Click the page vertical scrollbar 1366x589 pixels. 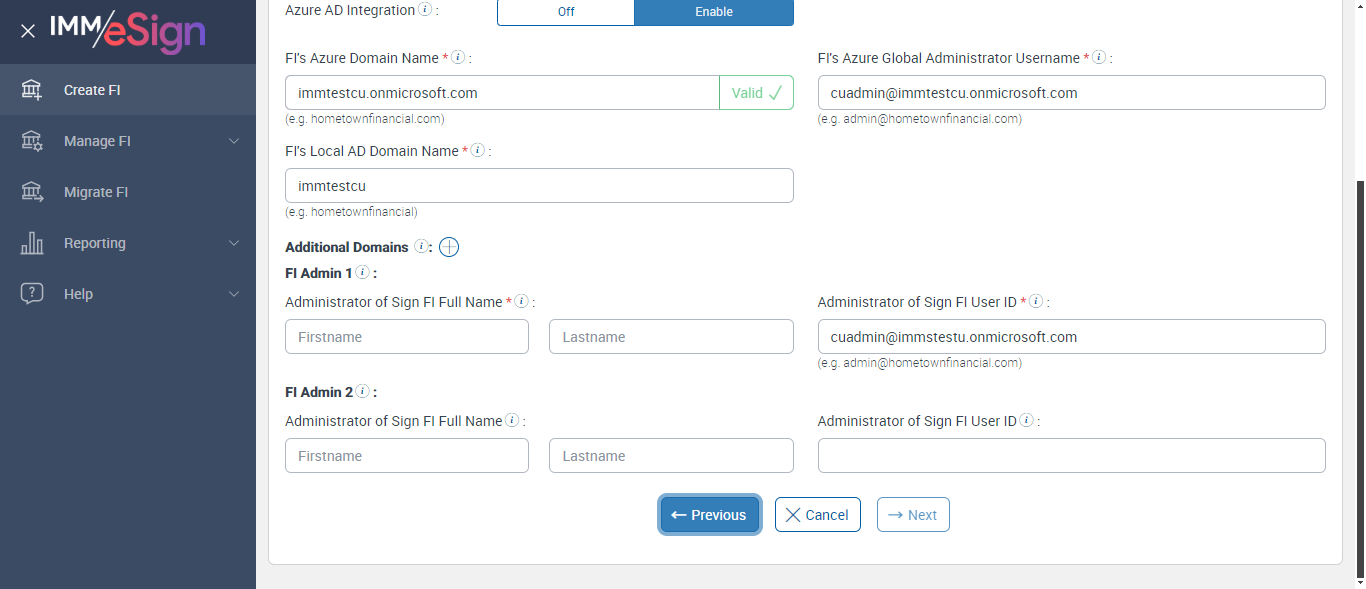click(x=1360, y=380)
